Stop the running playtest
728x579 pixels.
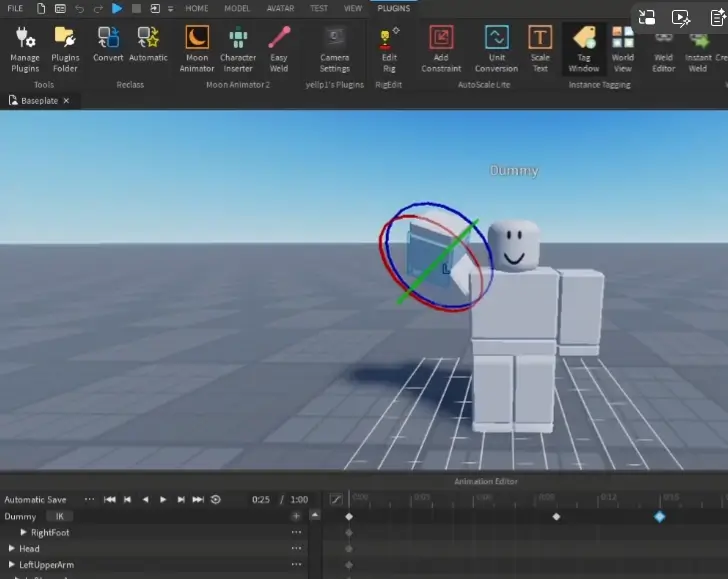point(136,8)
